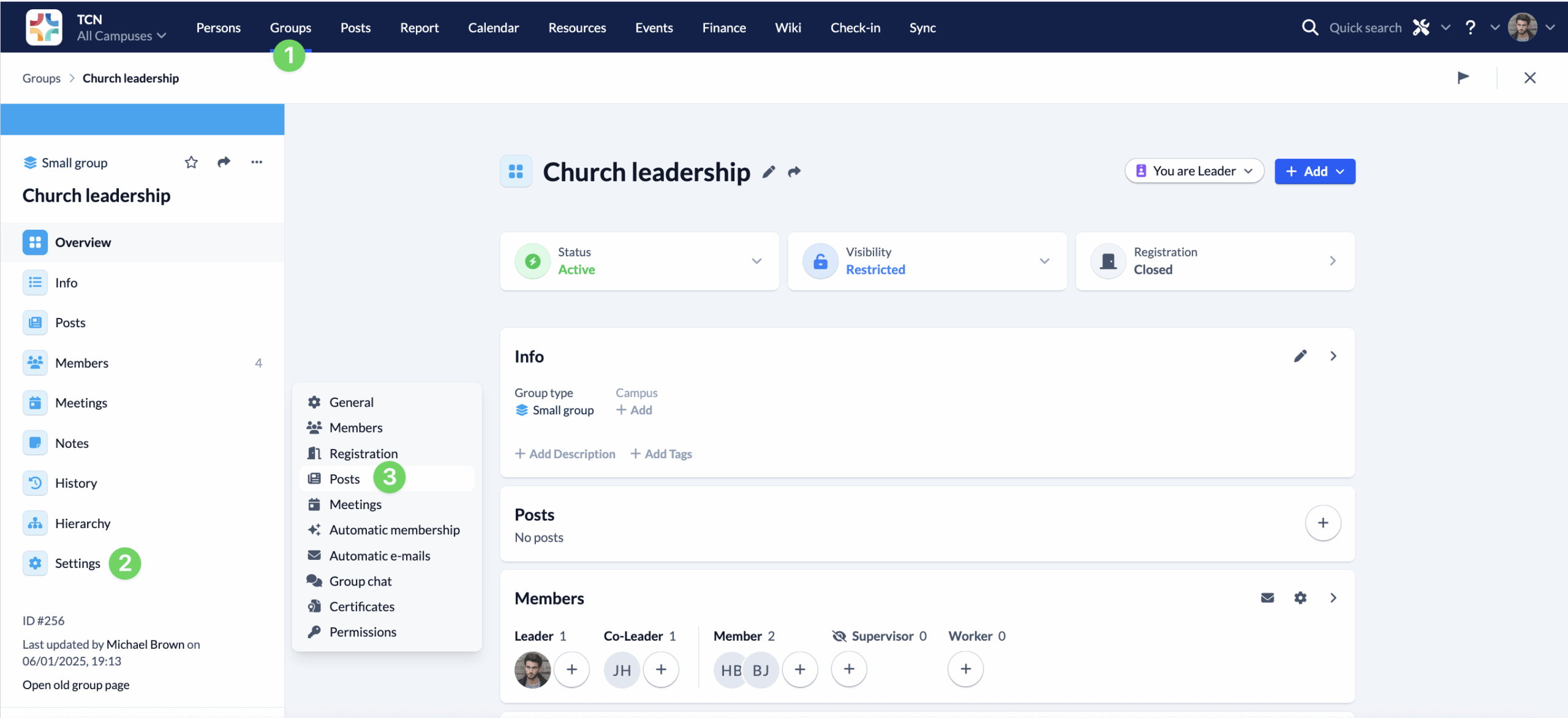Open old group page link

pos(76,685)
